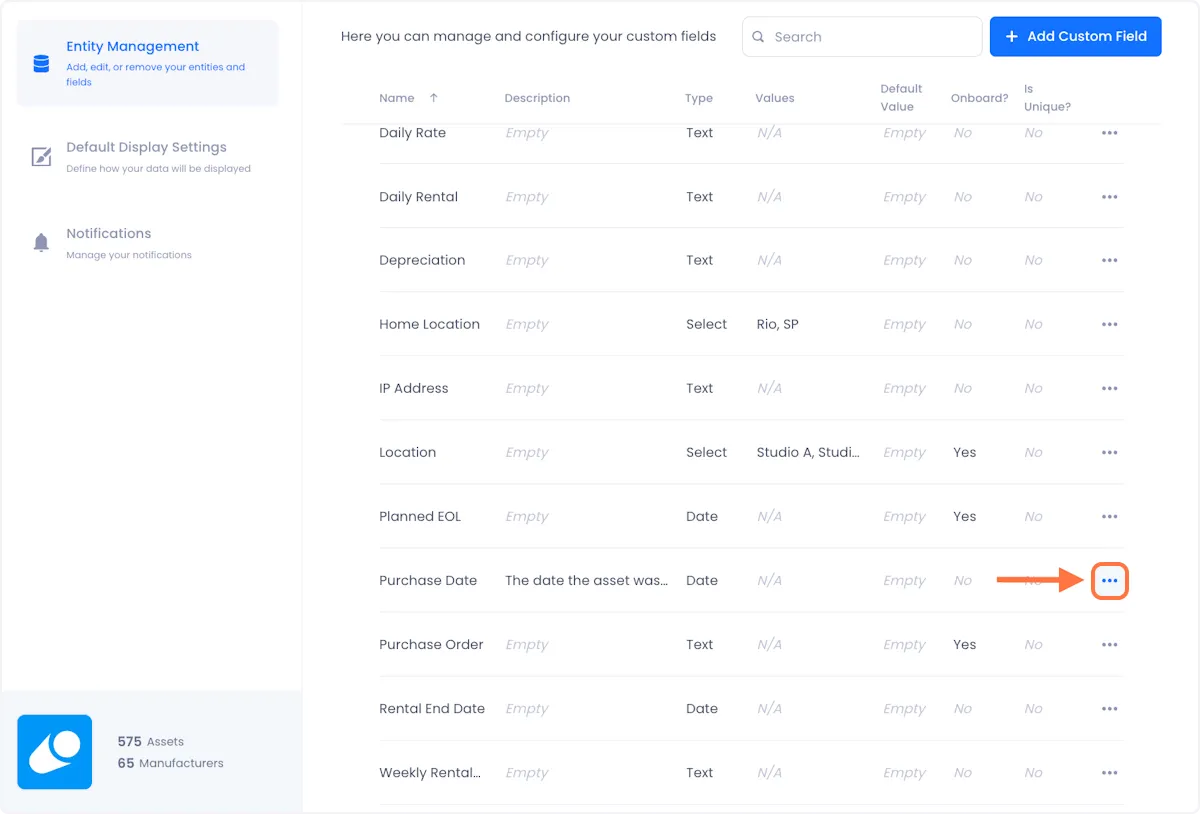The height and width of the screenshot is (814, 1200).
Task: Click 'Studio A, Studi...' values cell
Action: coord(808,452)
